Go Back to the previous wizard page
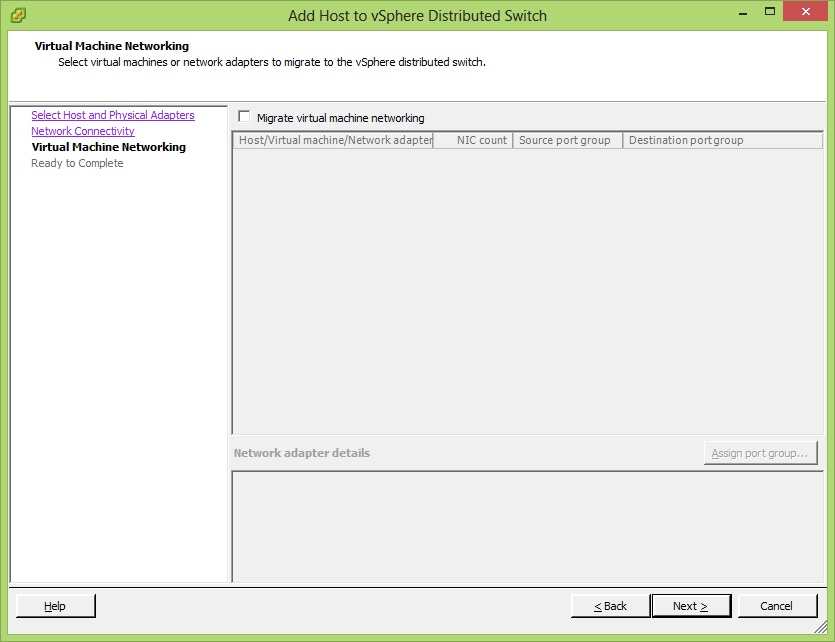The height and width of the screenshot is (642, 835). [x=610, y=606]
